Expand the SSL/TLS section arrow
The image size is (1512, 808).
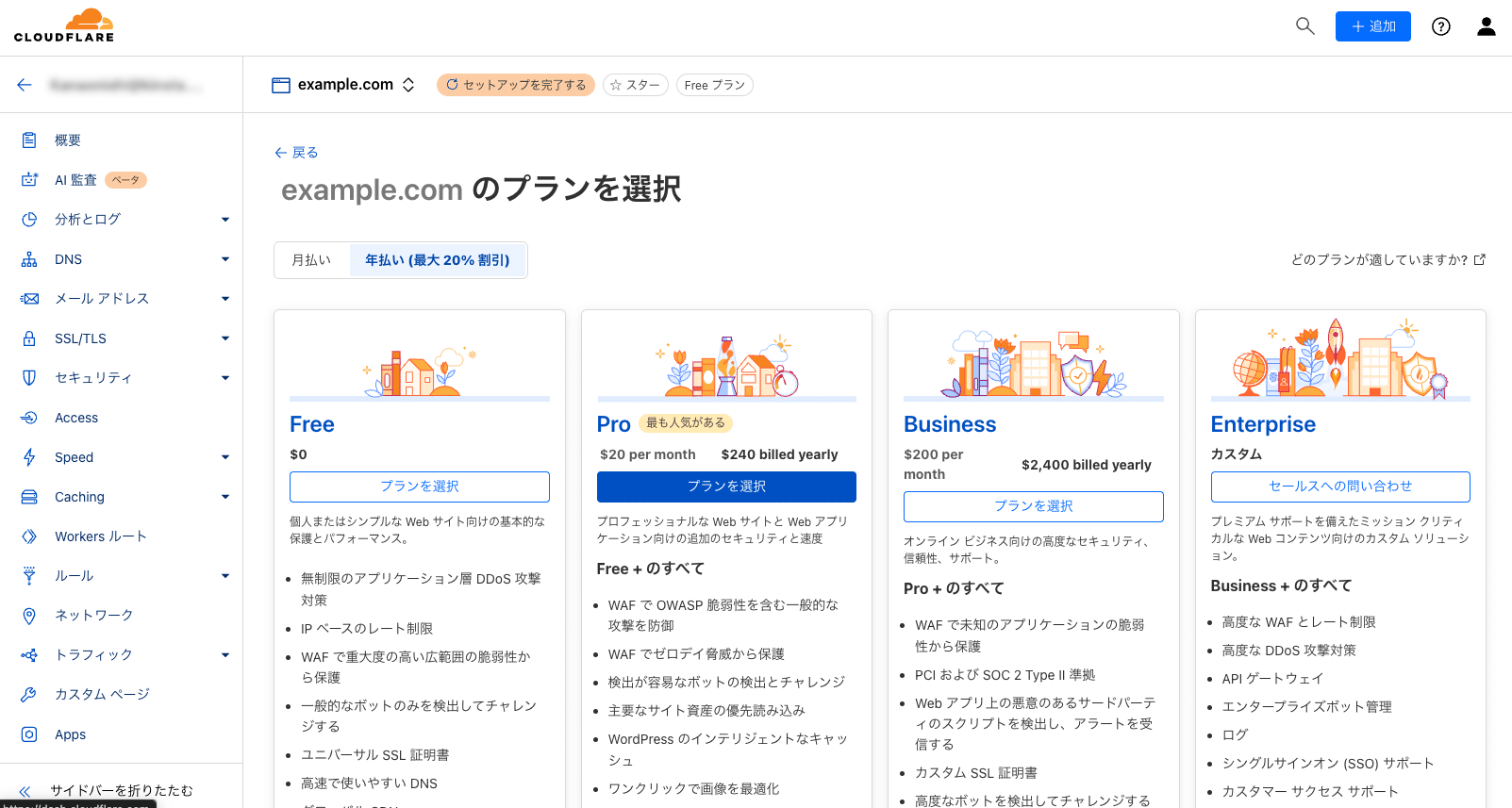point(224,338)
